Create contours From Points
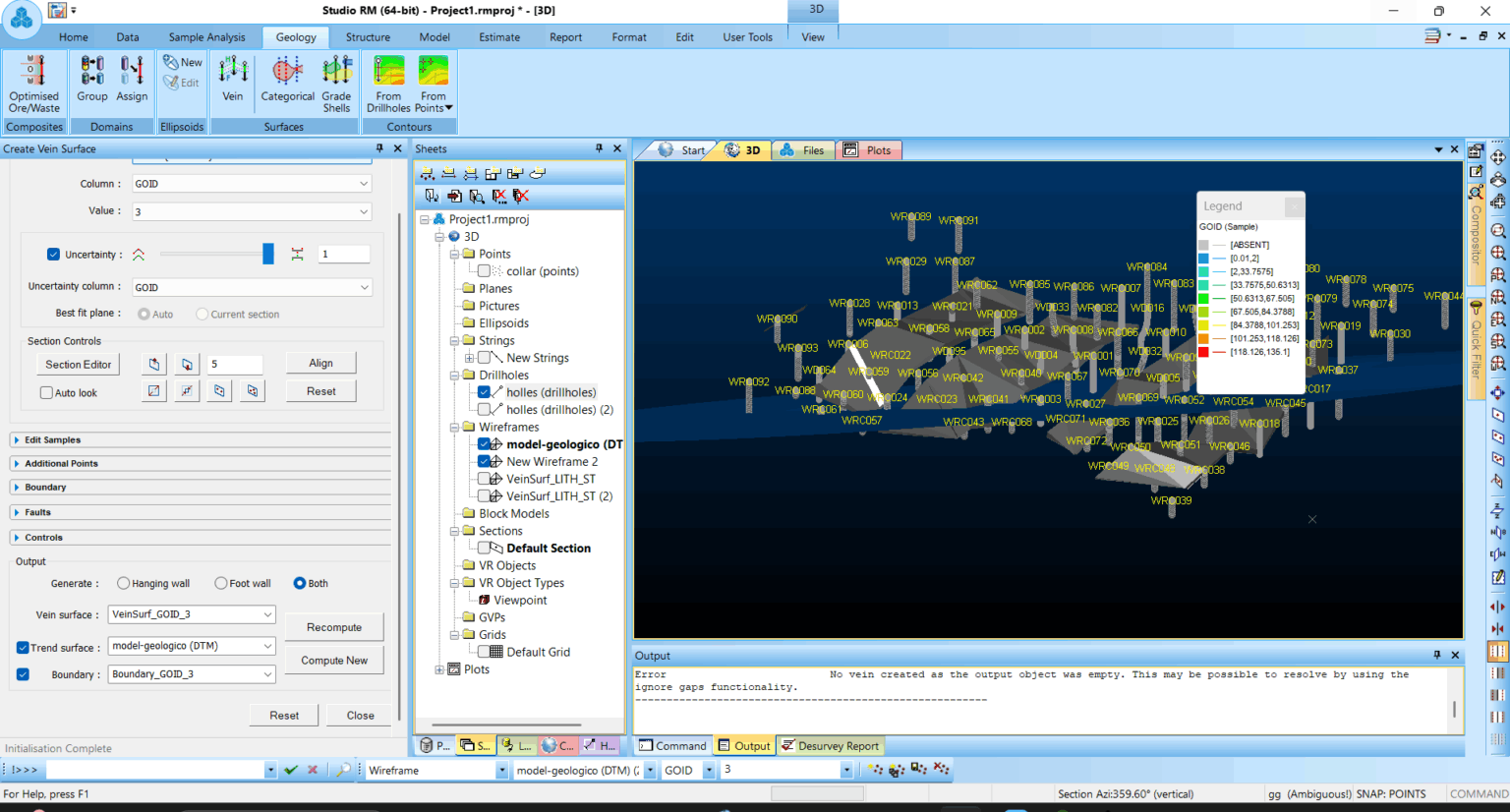 (x=434, y=85)
